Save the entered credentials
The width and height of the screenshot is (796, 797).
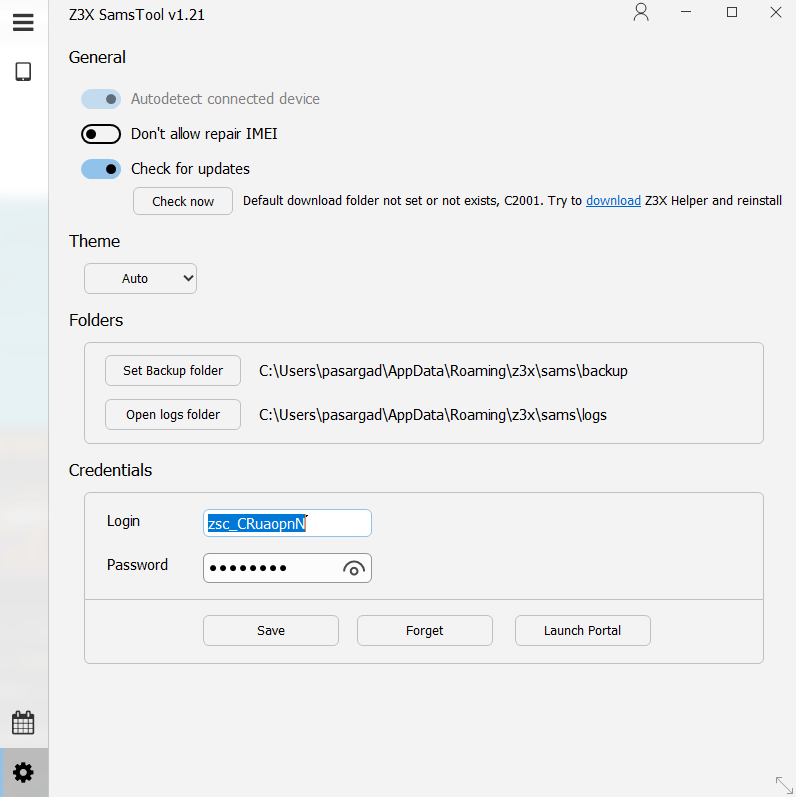click(271, 631)
